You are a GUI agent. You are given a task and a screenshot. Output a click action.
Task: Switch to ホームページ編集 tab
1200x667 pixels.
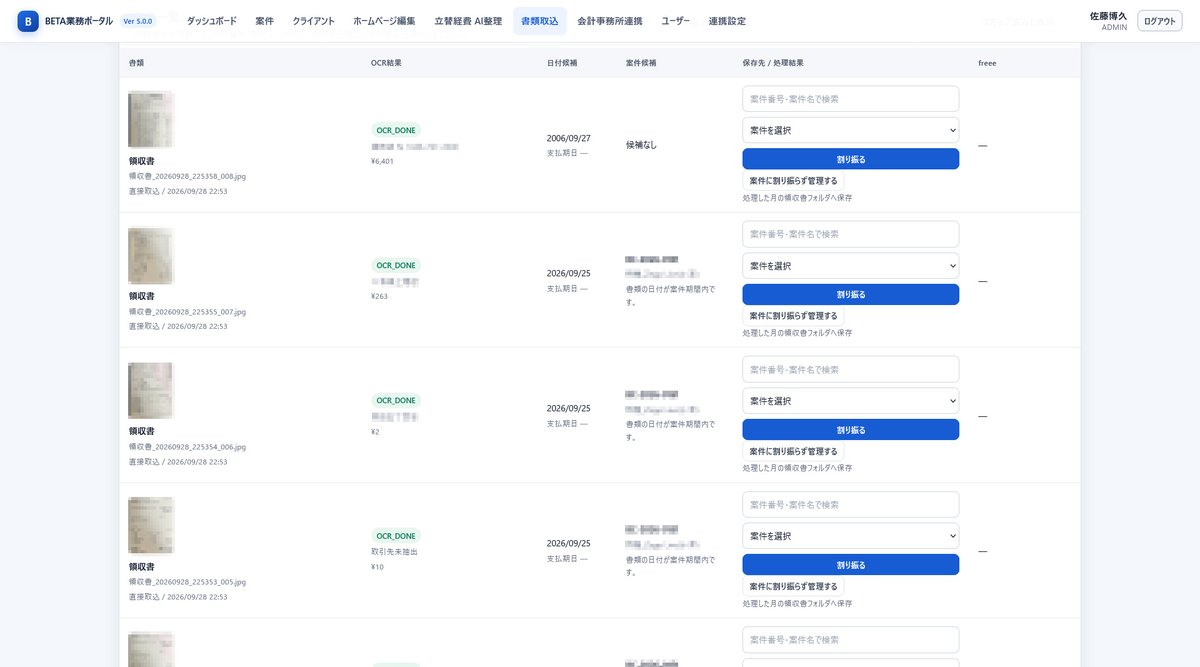[x=384, y=21]
